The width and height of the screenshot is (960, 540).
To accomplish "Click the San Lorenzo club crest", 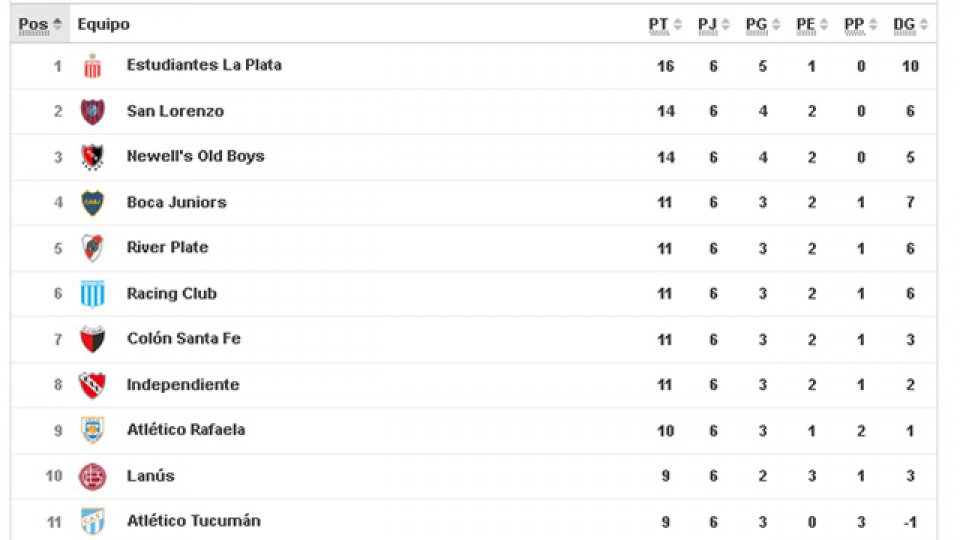I will click(x=92, y=112).
